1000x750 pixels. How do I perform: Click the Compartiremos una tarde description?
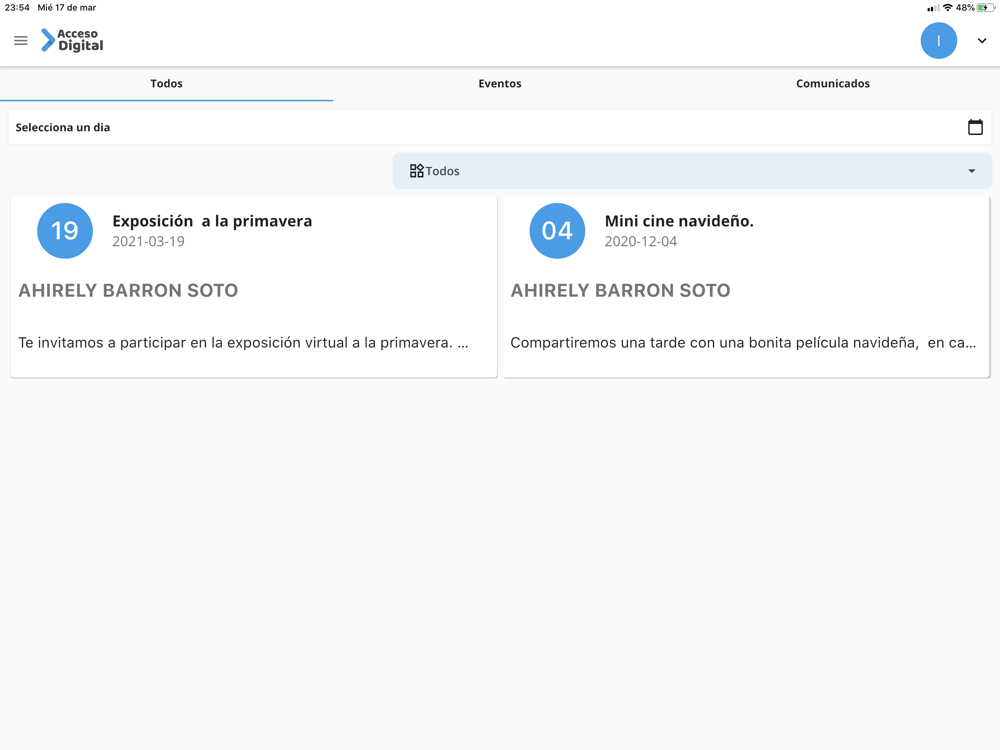coord(743,342)
